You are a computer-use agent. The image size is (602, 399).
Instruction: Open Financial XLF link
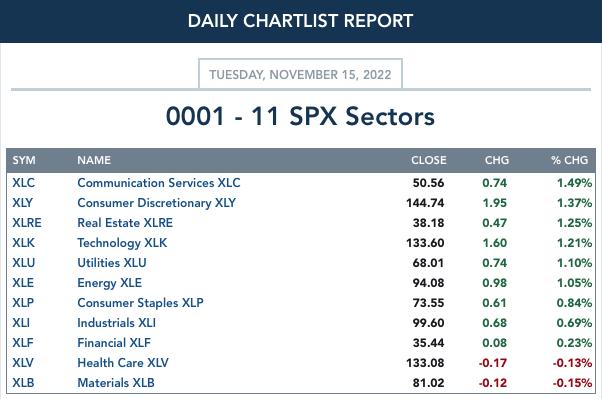click(x=114, y=343)
